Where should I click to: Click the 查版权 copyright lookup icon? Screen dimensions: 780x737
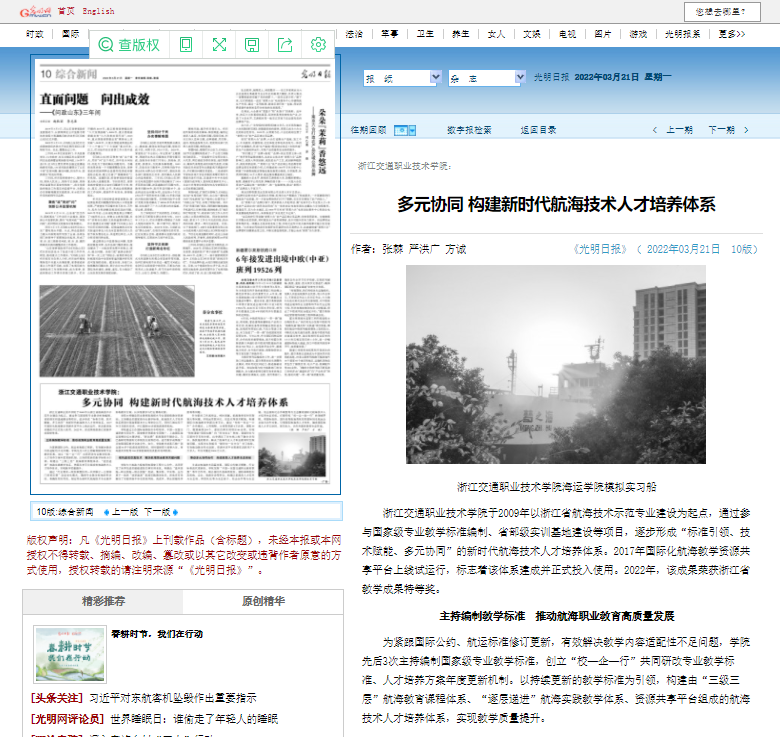(x=129, y=44)
